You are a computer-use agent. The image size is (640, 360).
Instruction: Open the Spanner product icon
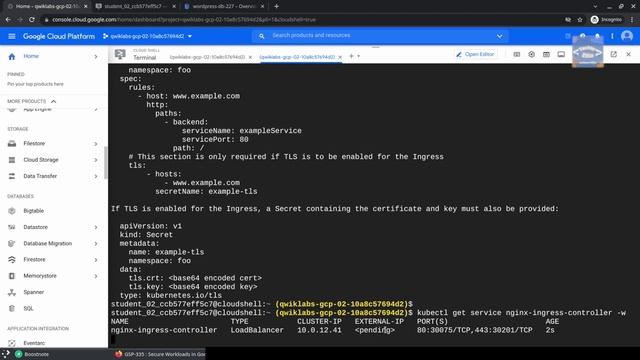(x=12, y=292)
